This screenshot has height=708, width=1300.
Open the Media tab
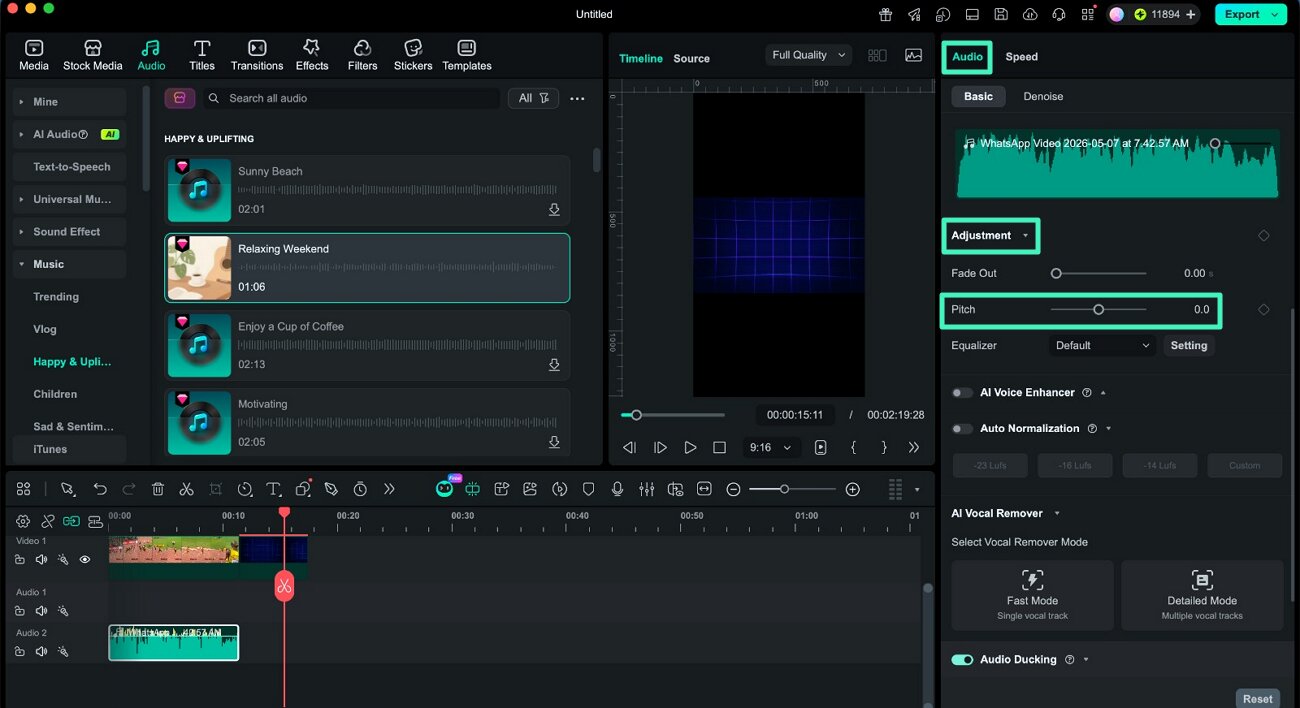click(34, 55)
